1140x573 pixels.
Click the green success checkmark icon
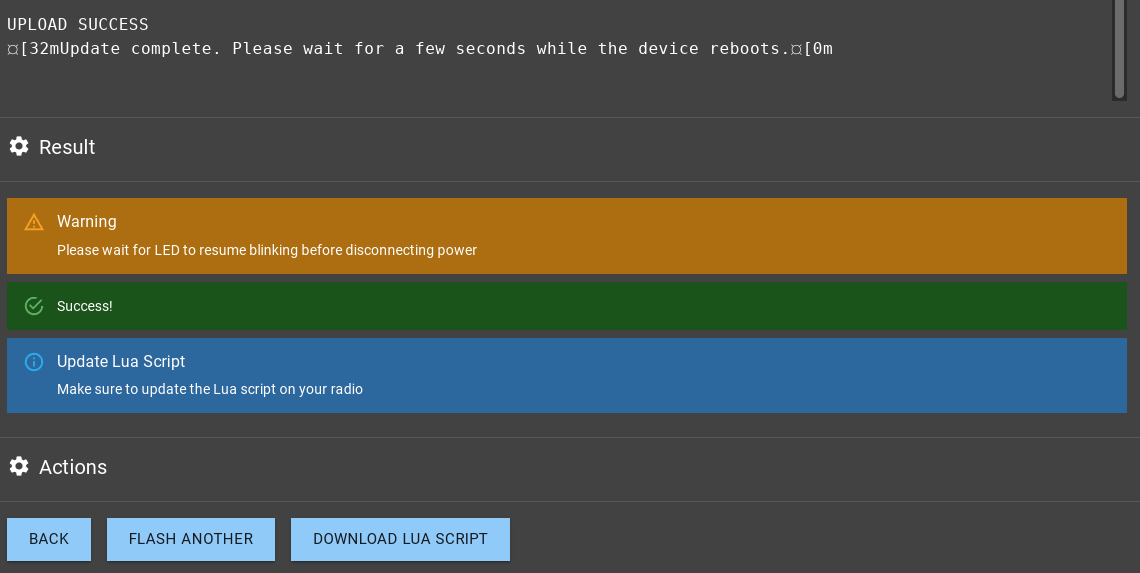coord(34,306)
